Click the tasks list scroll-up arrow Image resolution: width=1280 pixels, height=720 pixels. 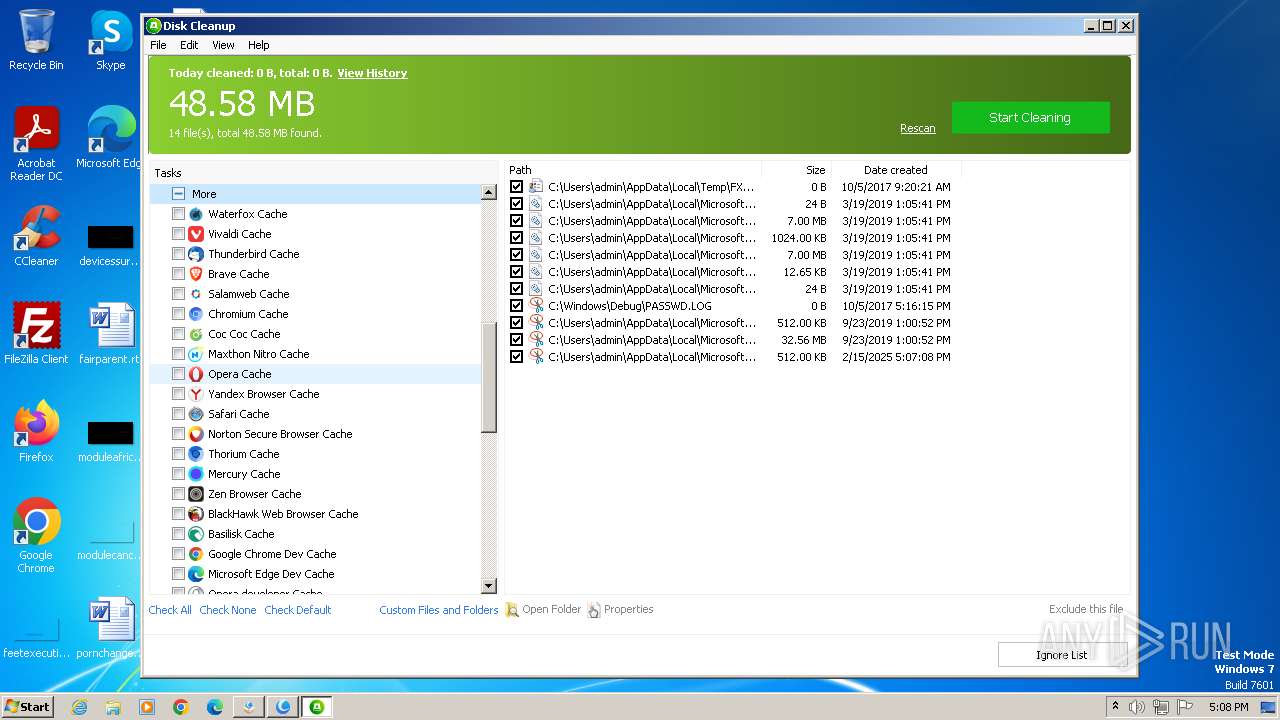(x=489, y=192)
